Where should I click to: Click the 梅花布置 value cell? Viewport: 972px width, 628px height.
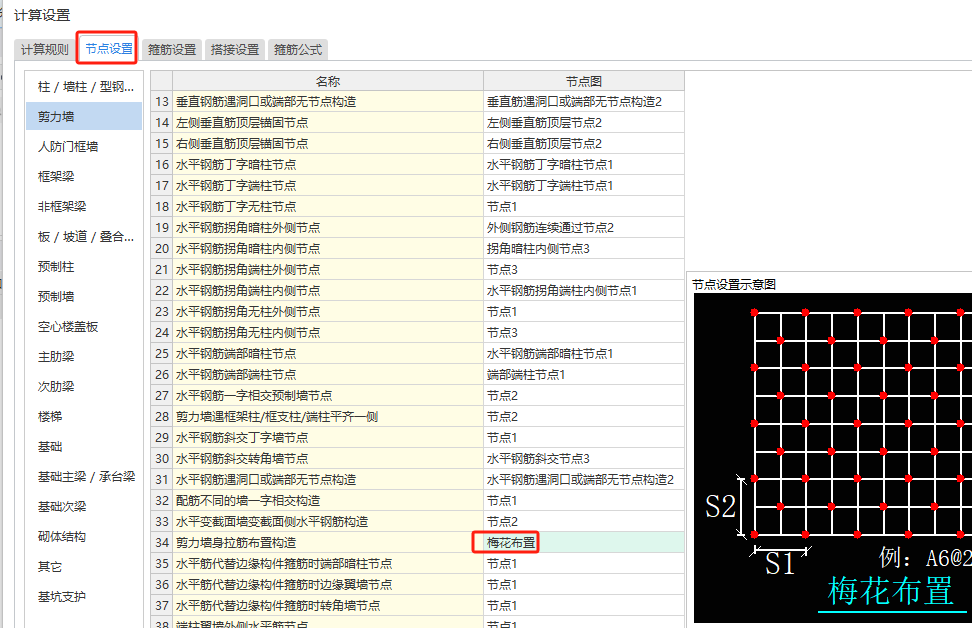tap(584, 543)
